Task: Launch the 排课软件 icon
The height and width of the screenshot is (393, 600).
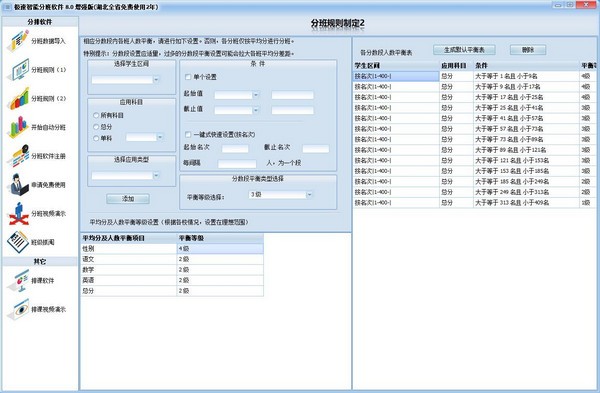Action: pos(18,280)
